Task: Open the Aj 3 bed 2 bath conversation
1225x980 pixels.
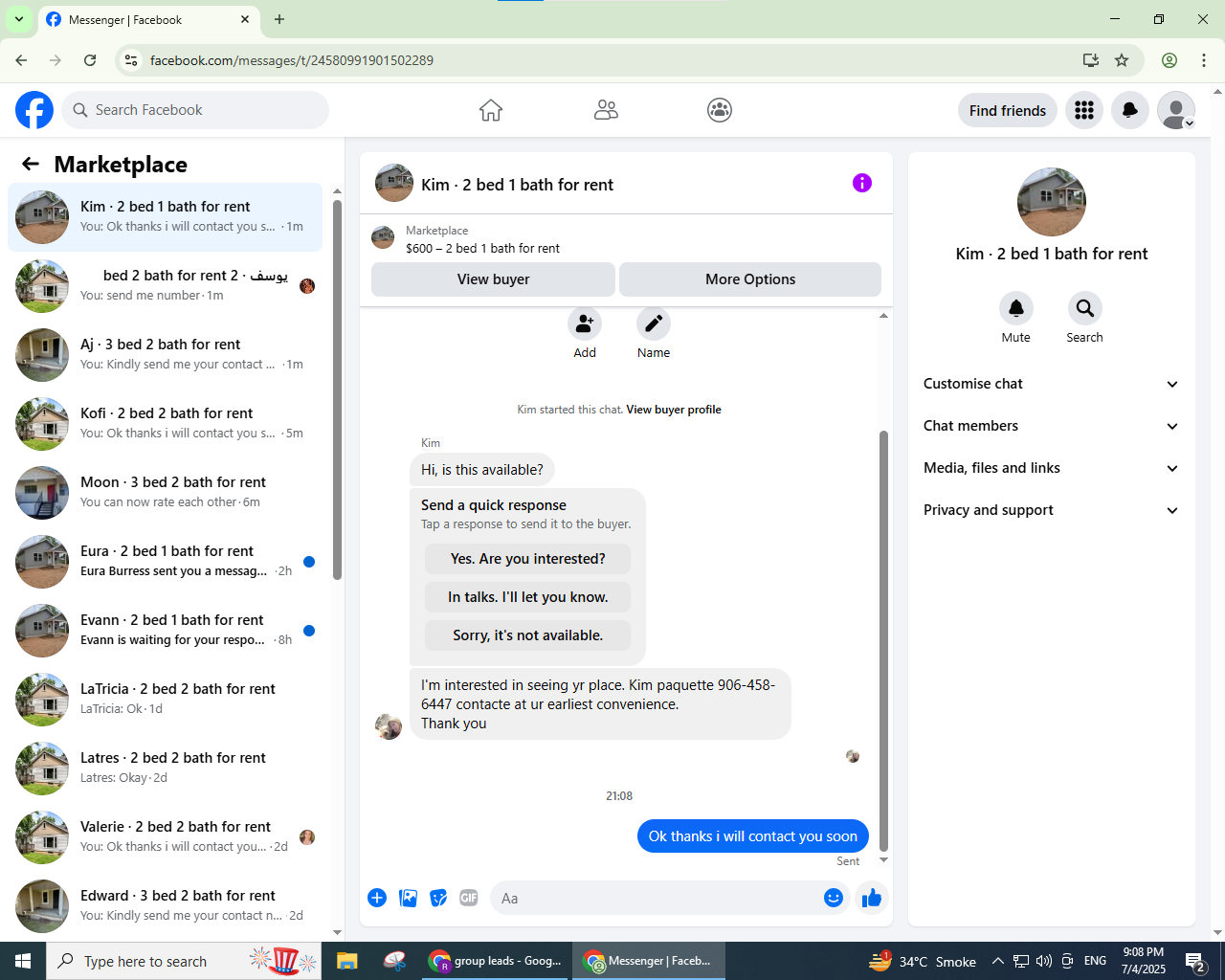Action: [x=166, y=355]
